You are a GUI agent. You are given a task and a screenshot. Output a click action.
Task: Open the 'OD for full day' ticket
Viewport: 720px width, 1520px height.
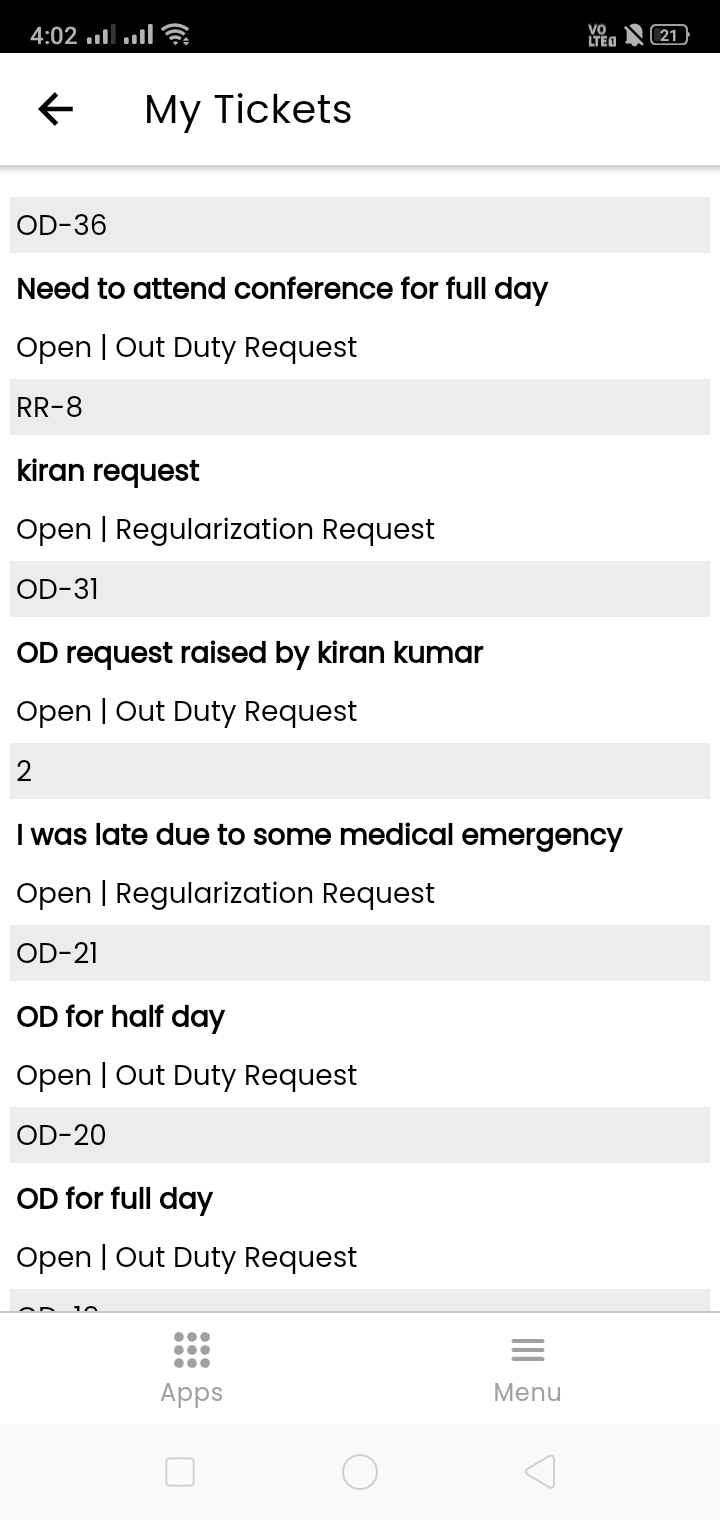coord(115,1199)
